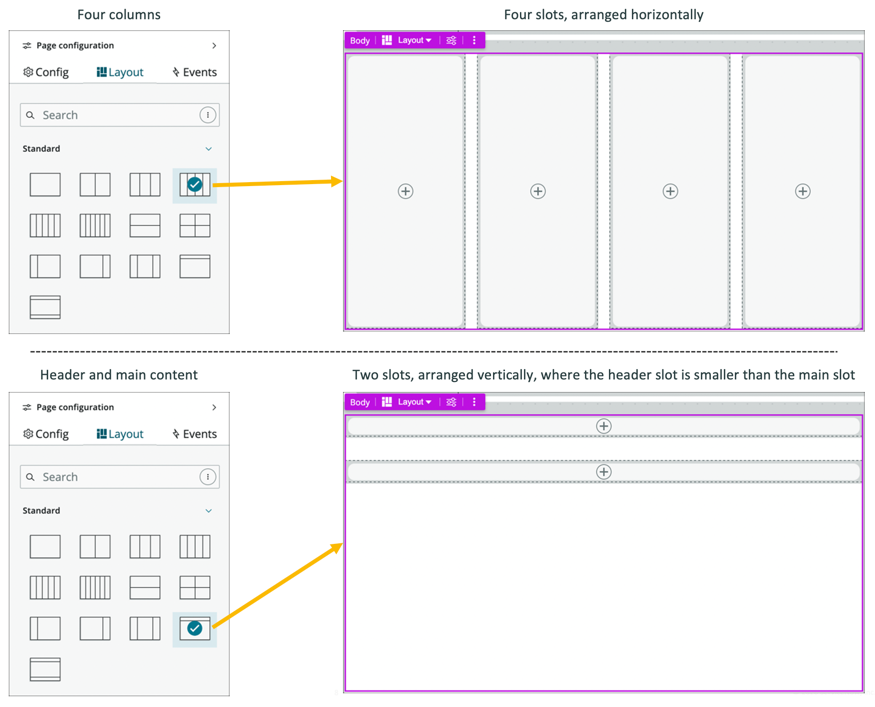Select the left sidebar layout in the lower panel
Viewport: 875px width, 707px height.
(x=45, y=628)
